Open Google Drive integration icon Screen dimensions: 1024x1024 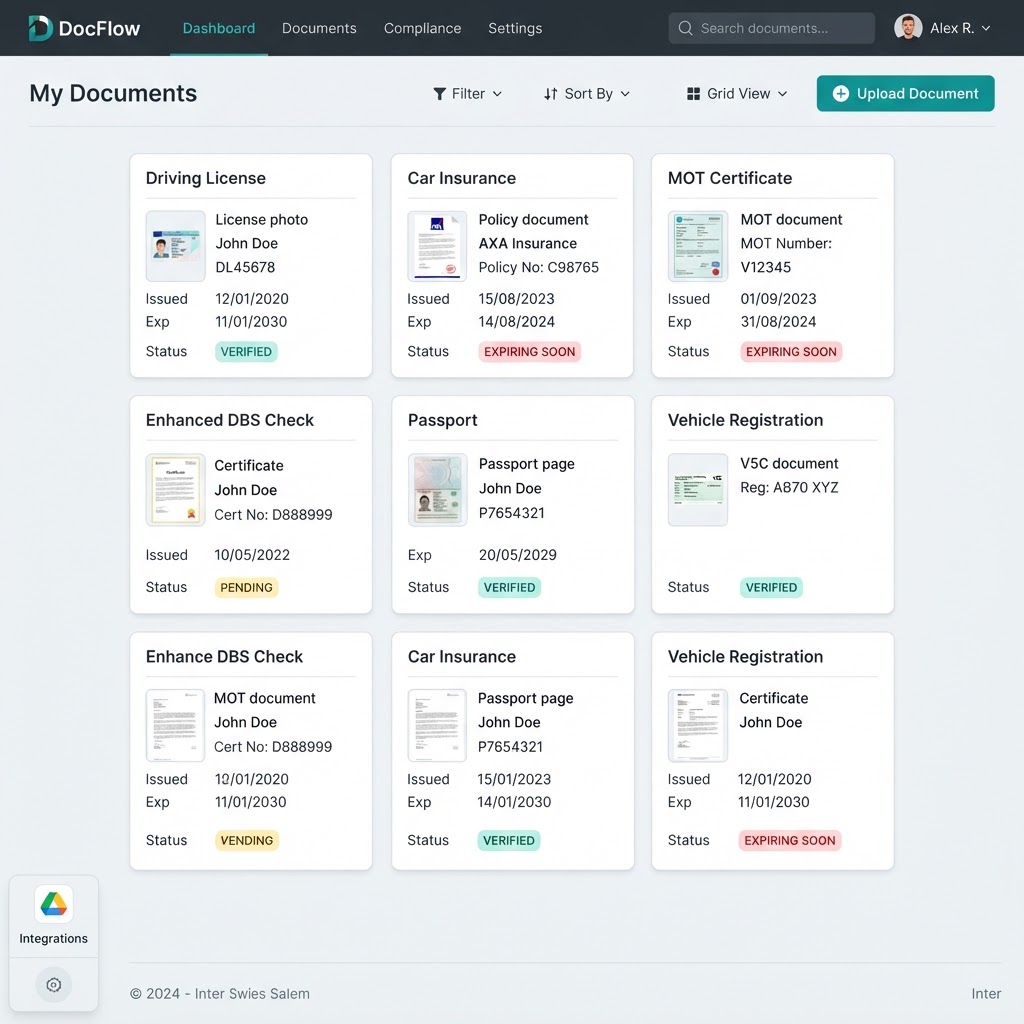tap(54, 904)
